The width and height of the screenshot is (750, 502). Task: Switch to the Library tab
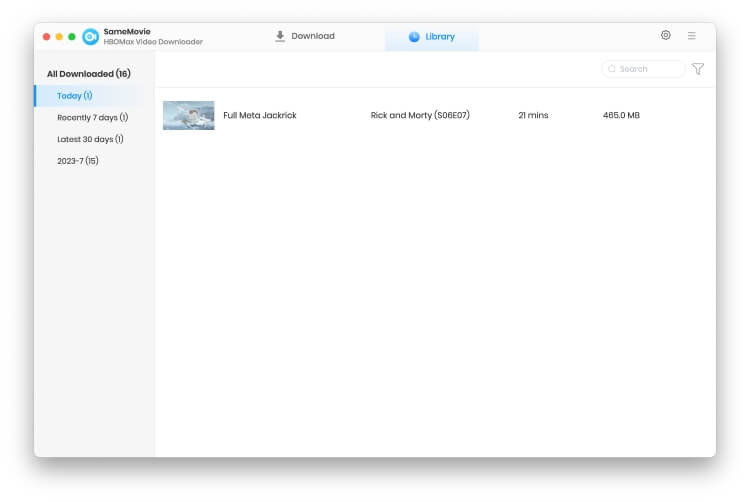pyautogui.click(x=431, y=37)
